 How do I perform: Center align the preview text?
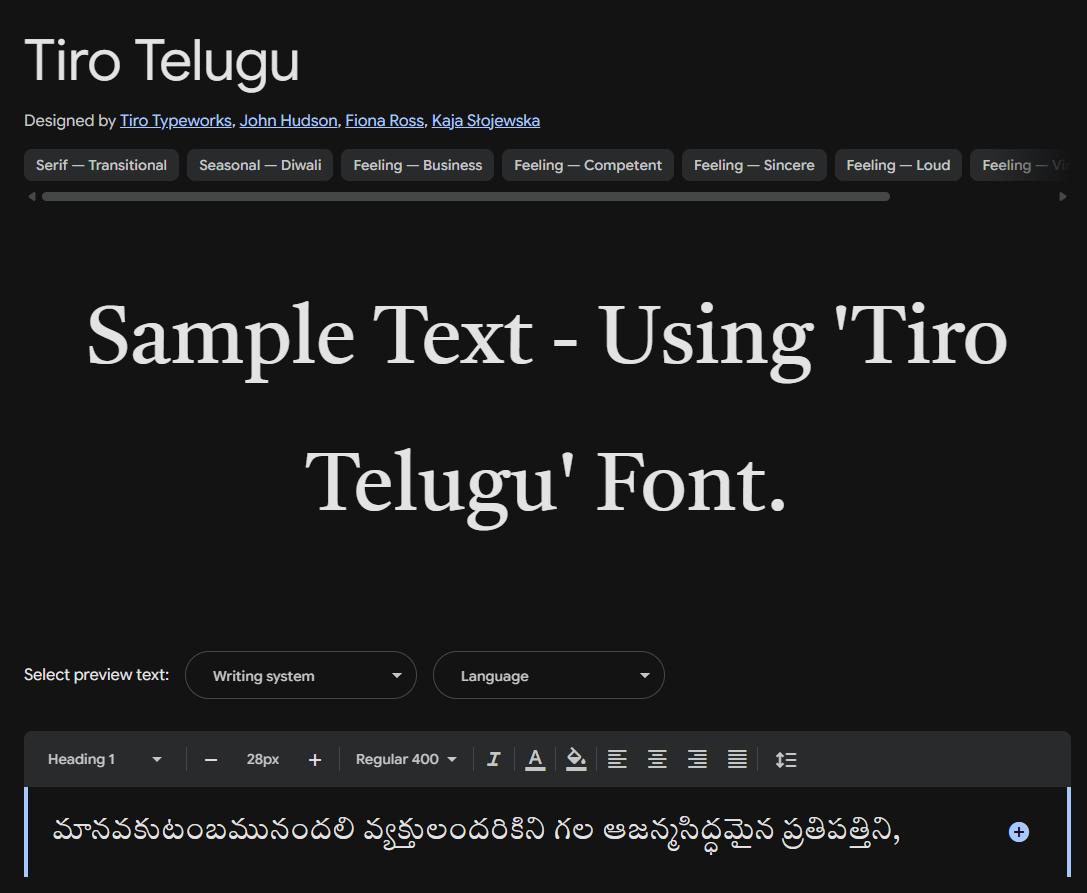pos(657,759)
